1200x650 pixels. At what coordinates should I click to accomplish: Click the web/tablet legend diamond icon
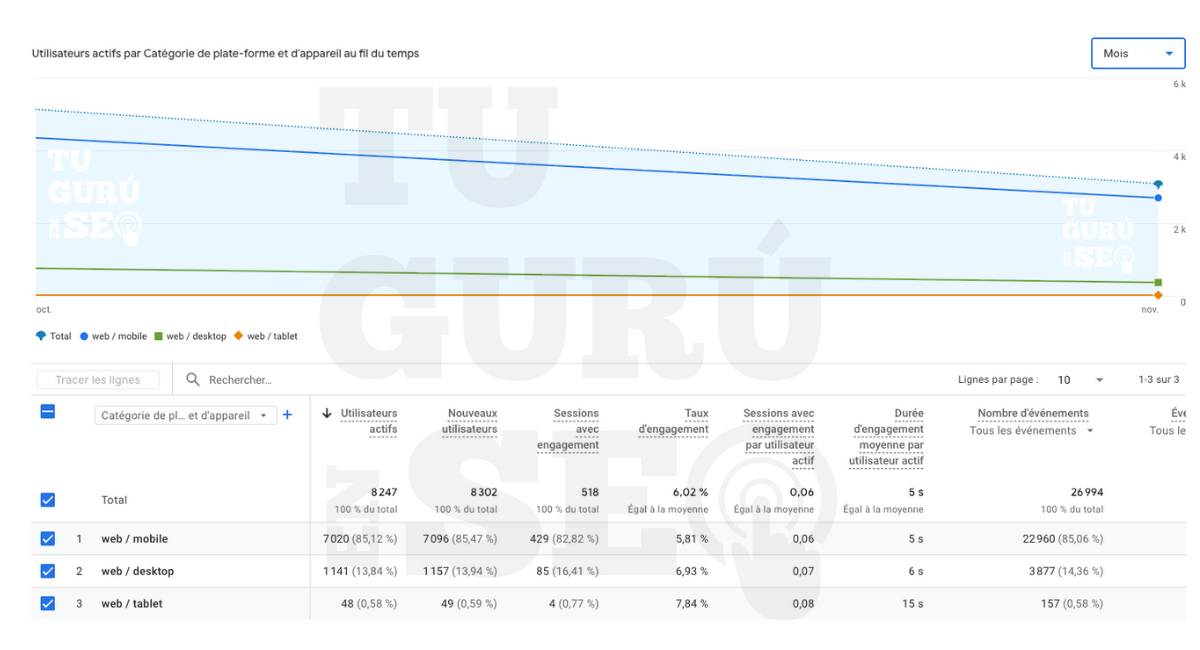click(x=238, y=336)
